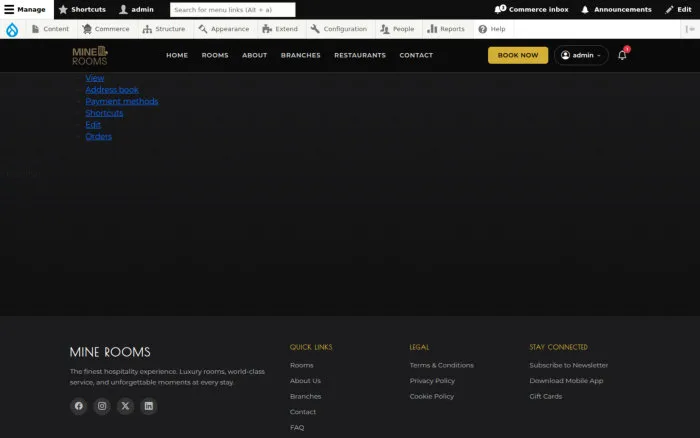The height and width of the screenshot is (438, 700).
Task: Visit the LinkedIn social icon
Action: (x=149, y=406)
